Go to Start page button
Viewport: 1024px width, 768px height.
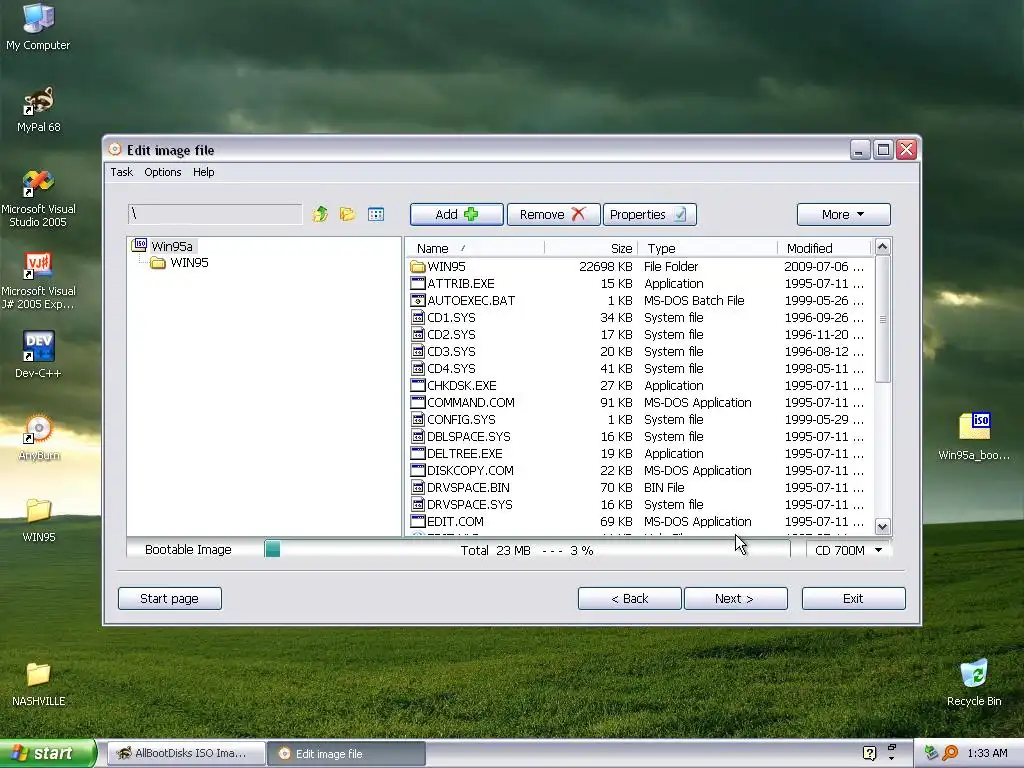(170, 598)
